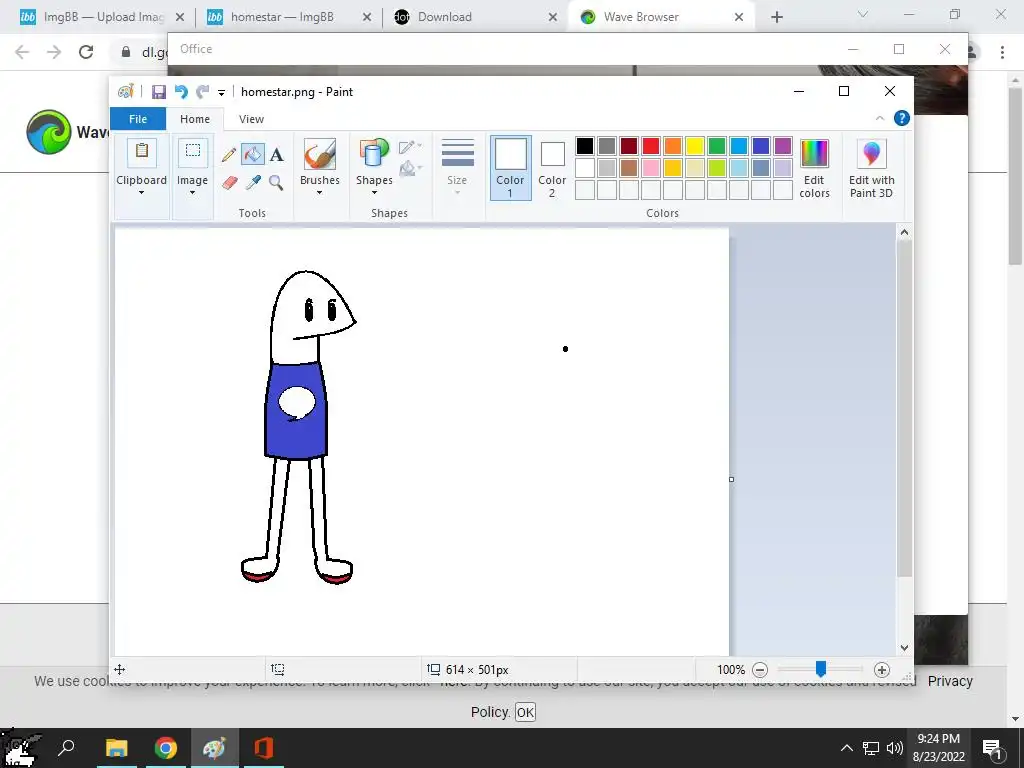Click the Paint Help question mark icon
The image size is (1024, 768).
[902, 118]
